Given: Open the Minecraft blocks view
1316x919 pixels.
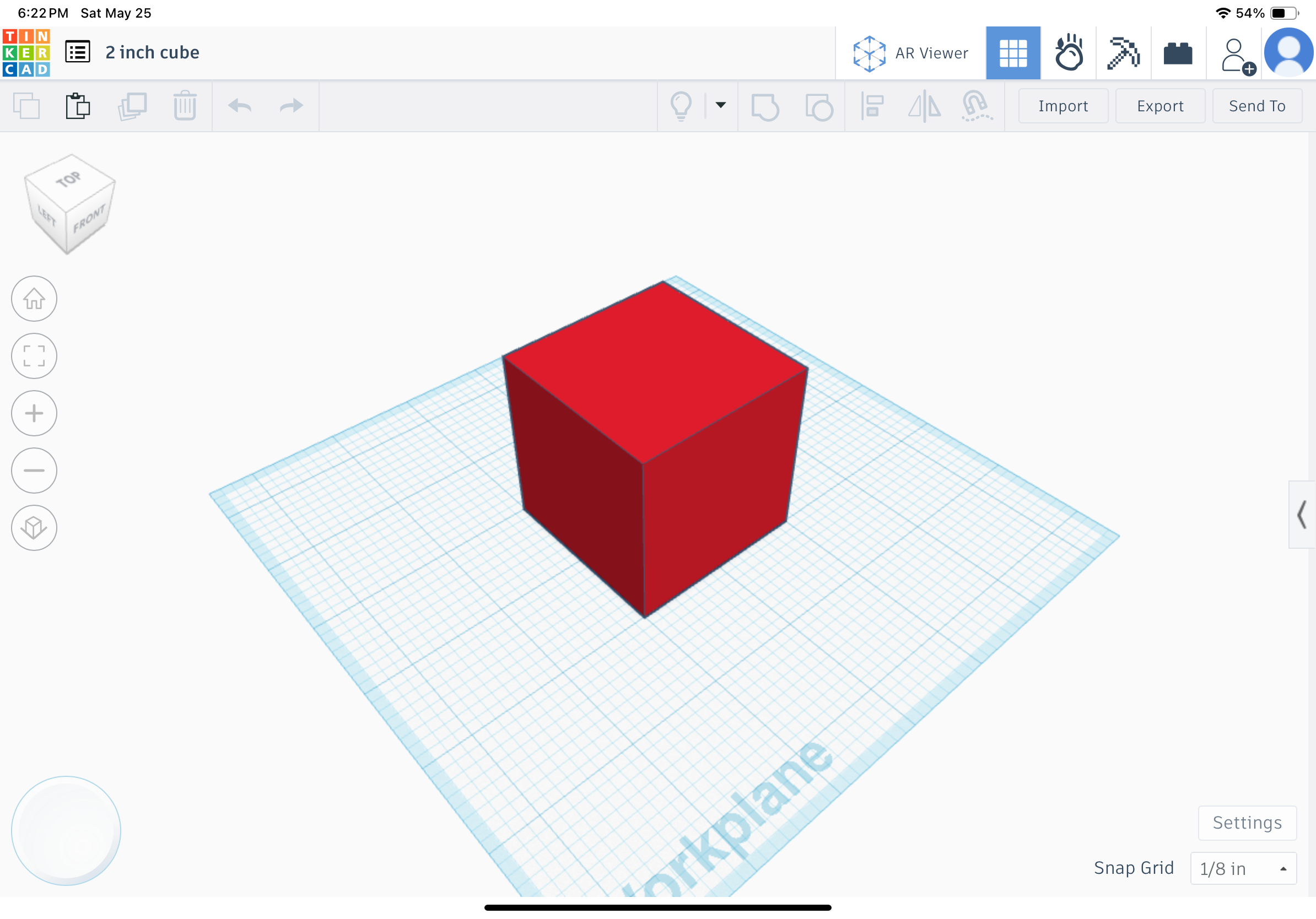Looking at the screenshot, I should 1124,52.
